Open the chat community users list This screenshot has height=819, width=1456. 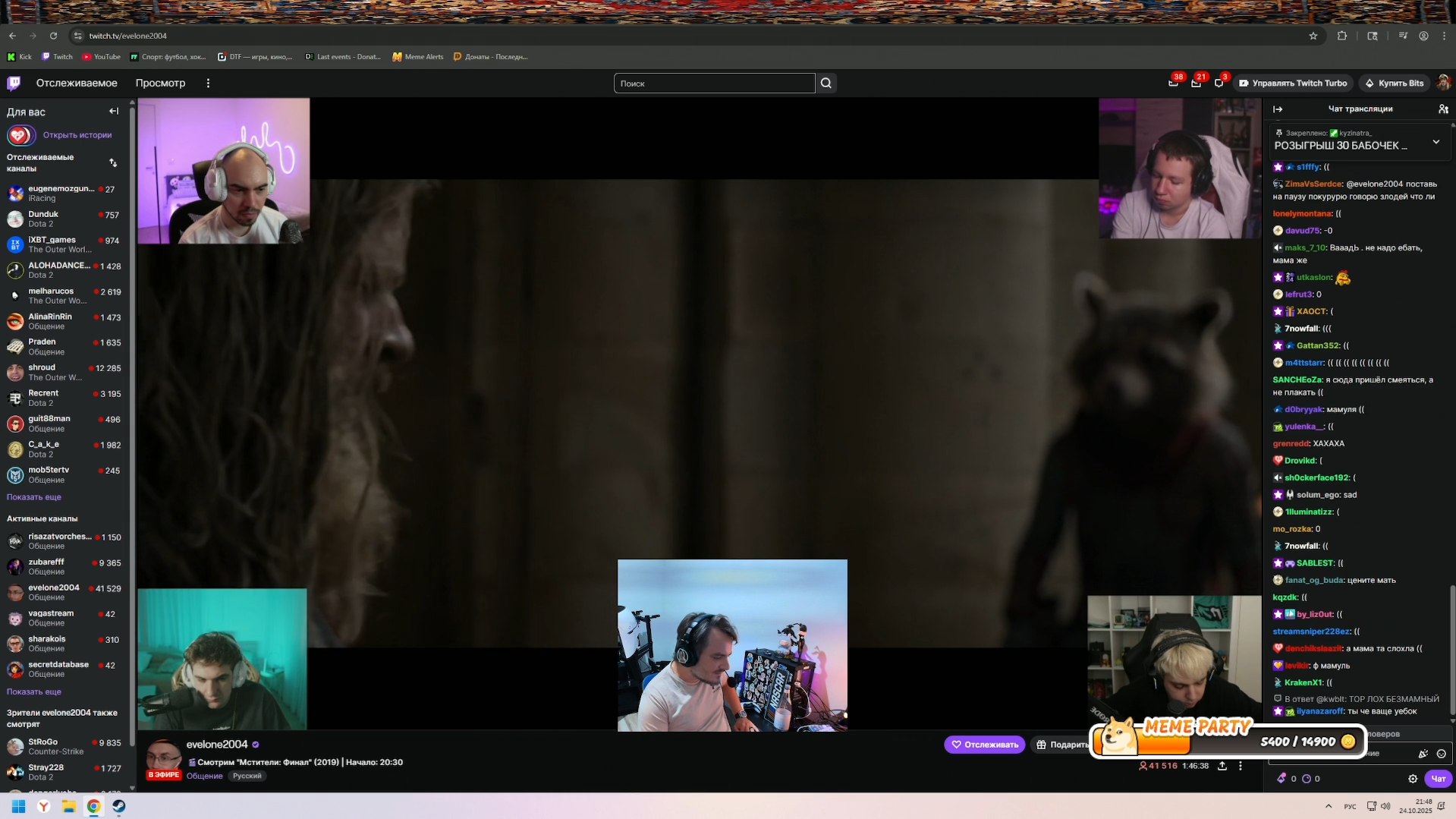coord(1443,109)
